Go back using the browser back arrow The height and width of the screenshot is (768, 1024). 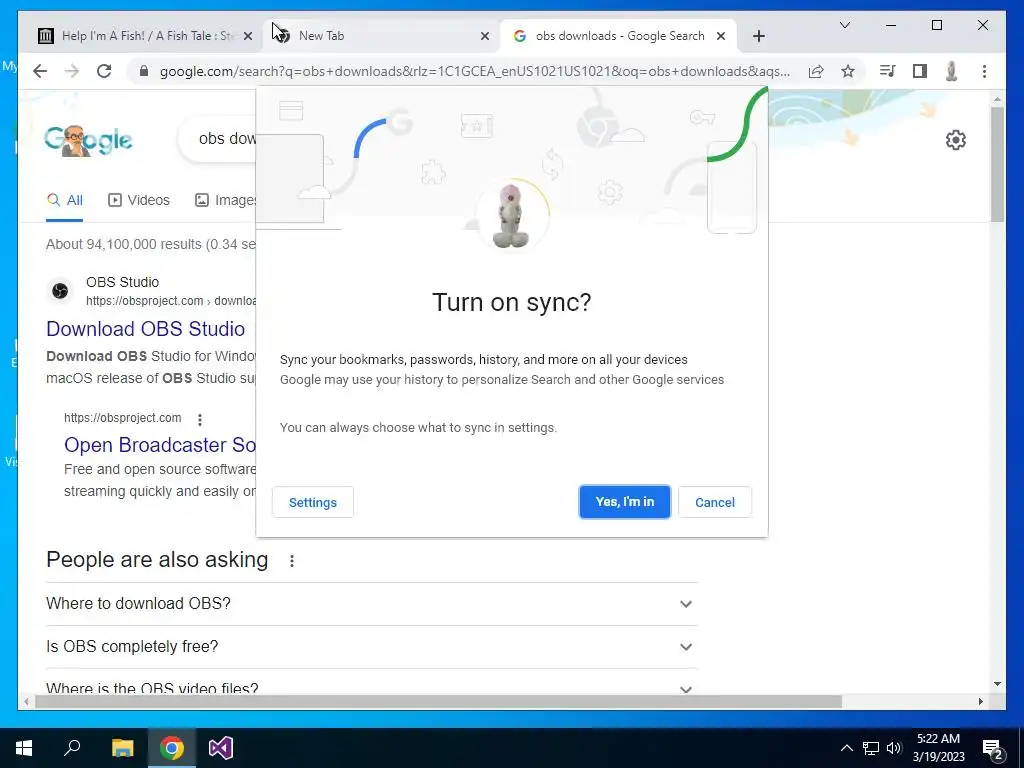pos(40,71)
